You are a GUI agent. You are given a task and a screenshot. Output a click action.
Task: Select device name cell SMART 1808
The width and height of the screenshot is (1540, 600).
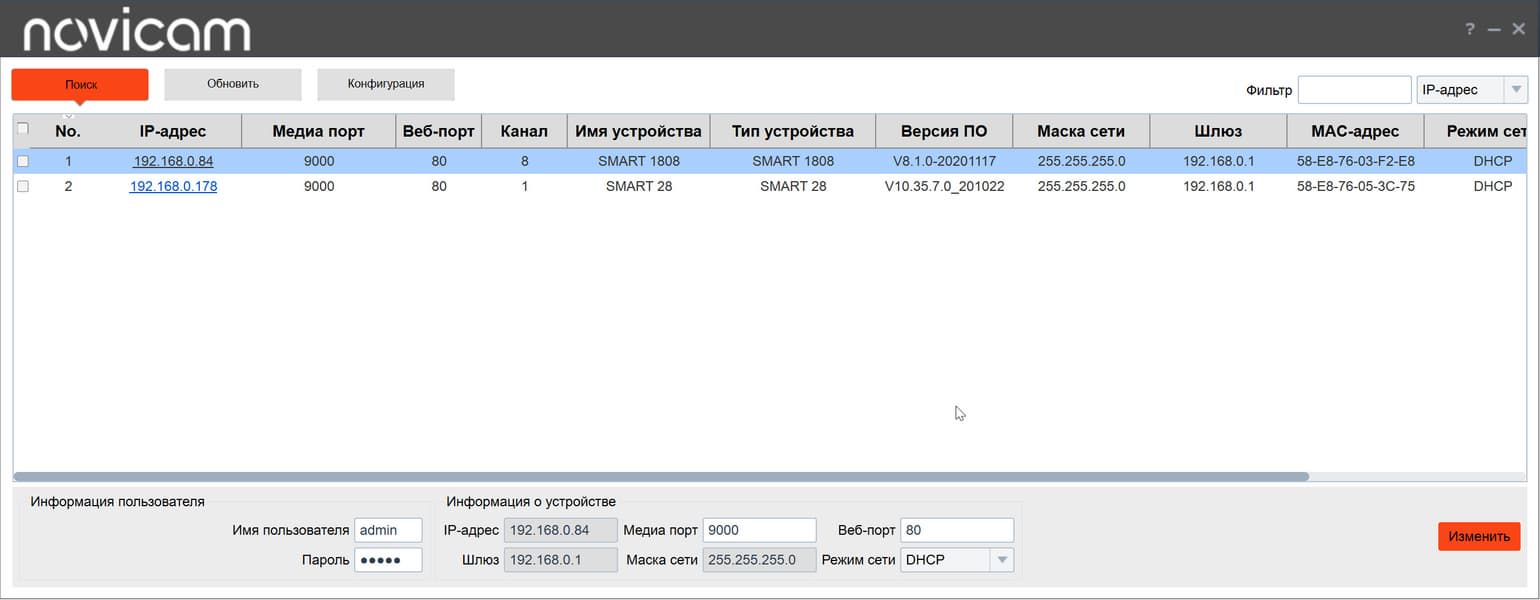(x=638, y=161)
